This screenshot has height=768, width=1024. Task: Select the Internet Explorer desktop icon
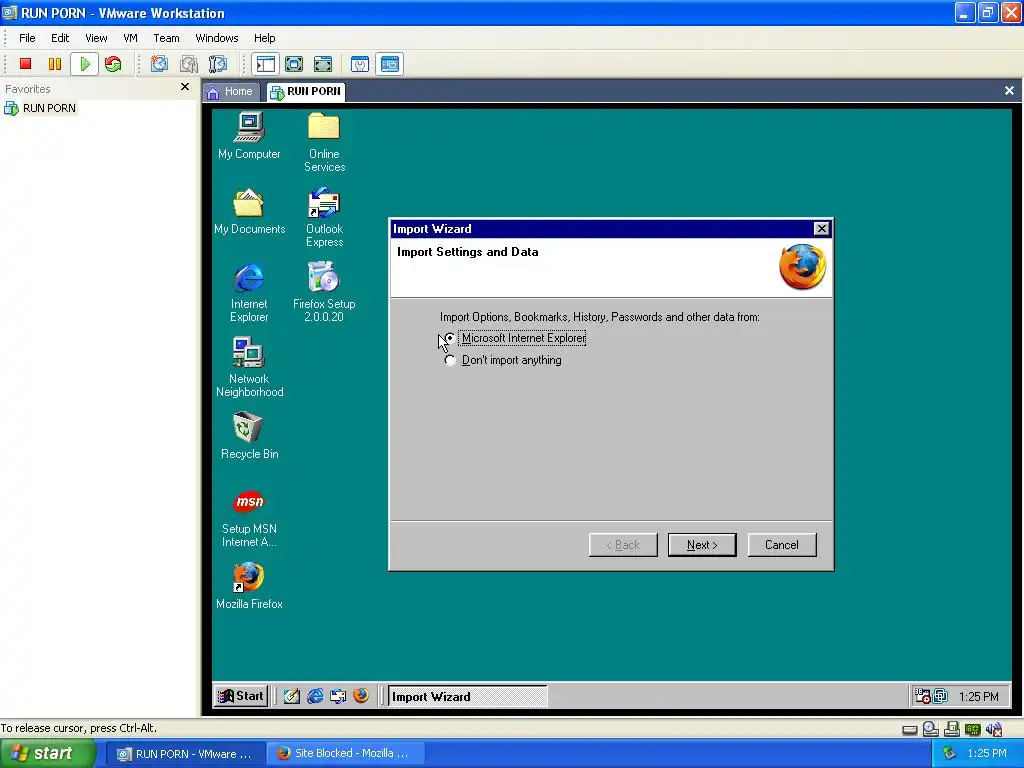[x=249, y=293]
